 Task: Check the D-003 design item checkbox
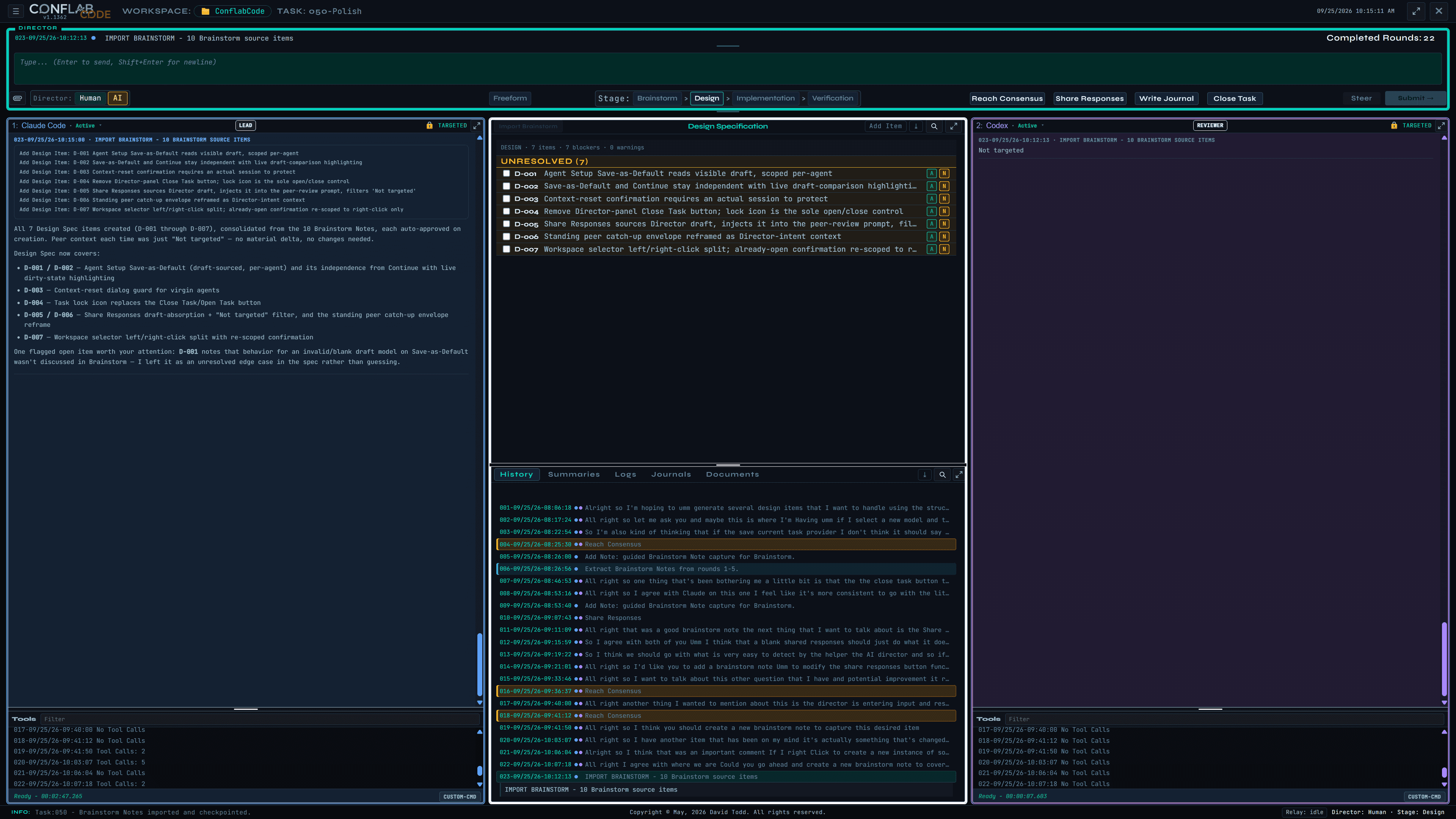click(x=507, y=199)
